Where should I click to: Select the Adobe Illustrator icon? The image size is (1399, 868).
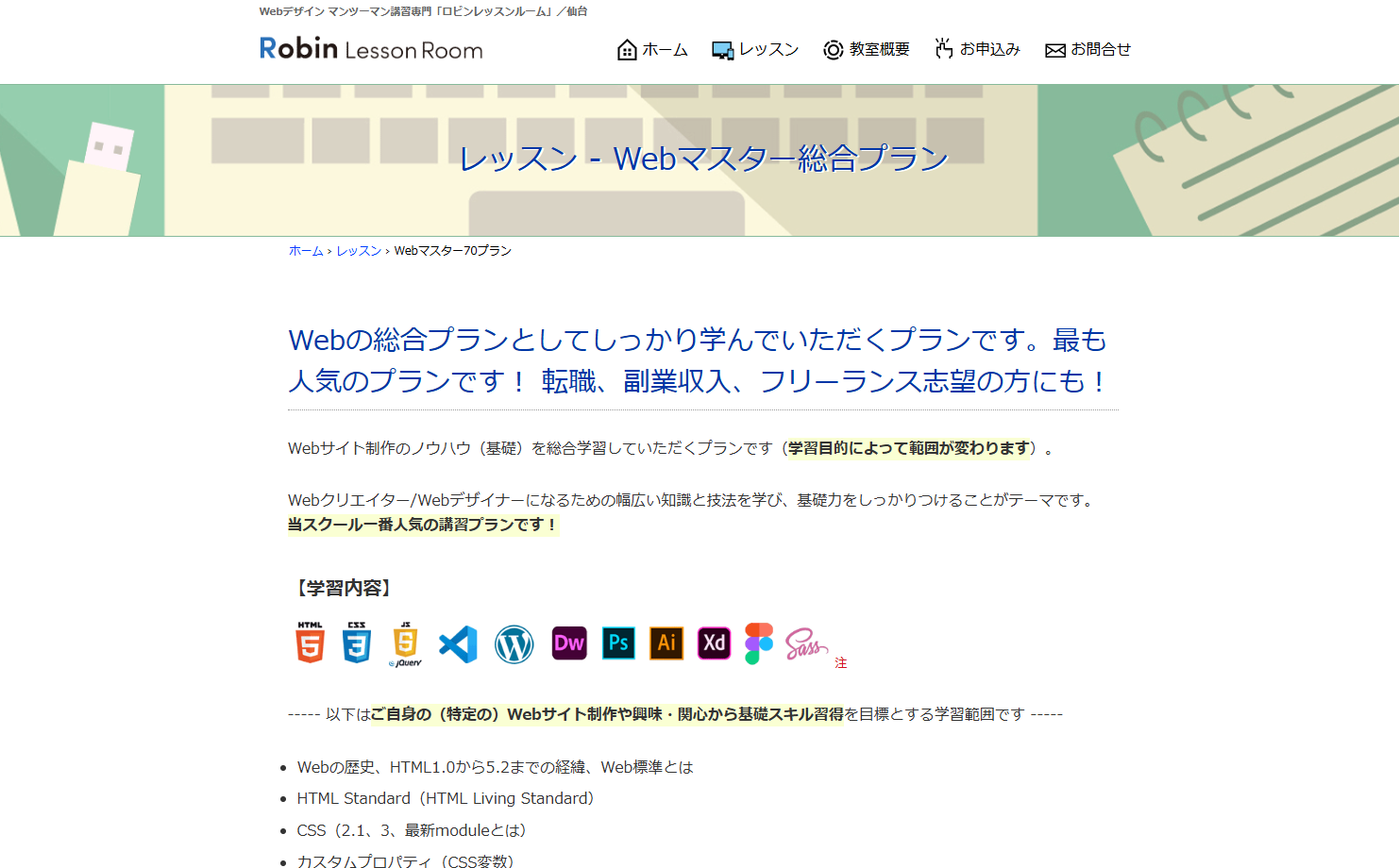point(666,643)
